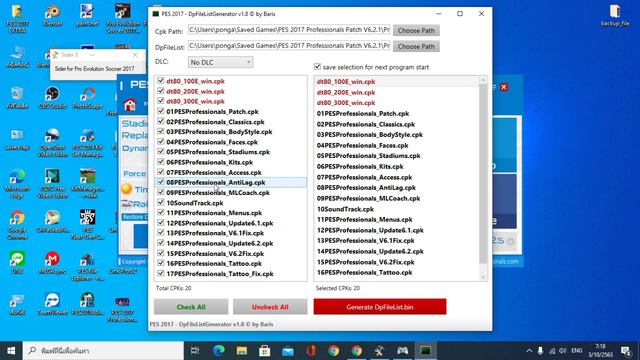640x360 pixels.
Task: Open the paint.net desktop shortcut
Action: [x=87, y=16]
